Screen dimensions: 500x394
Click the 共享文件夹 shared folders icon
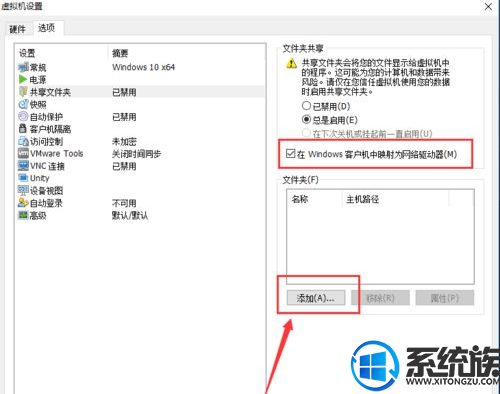tap(23, 92)
